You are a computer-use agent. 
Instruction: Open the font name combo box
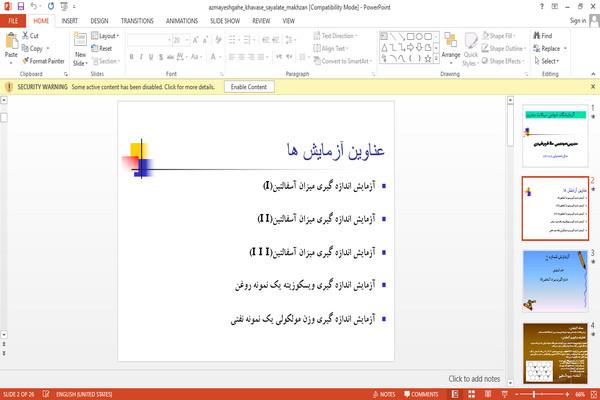pyautogui.click(x=149, y=40)
